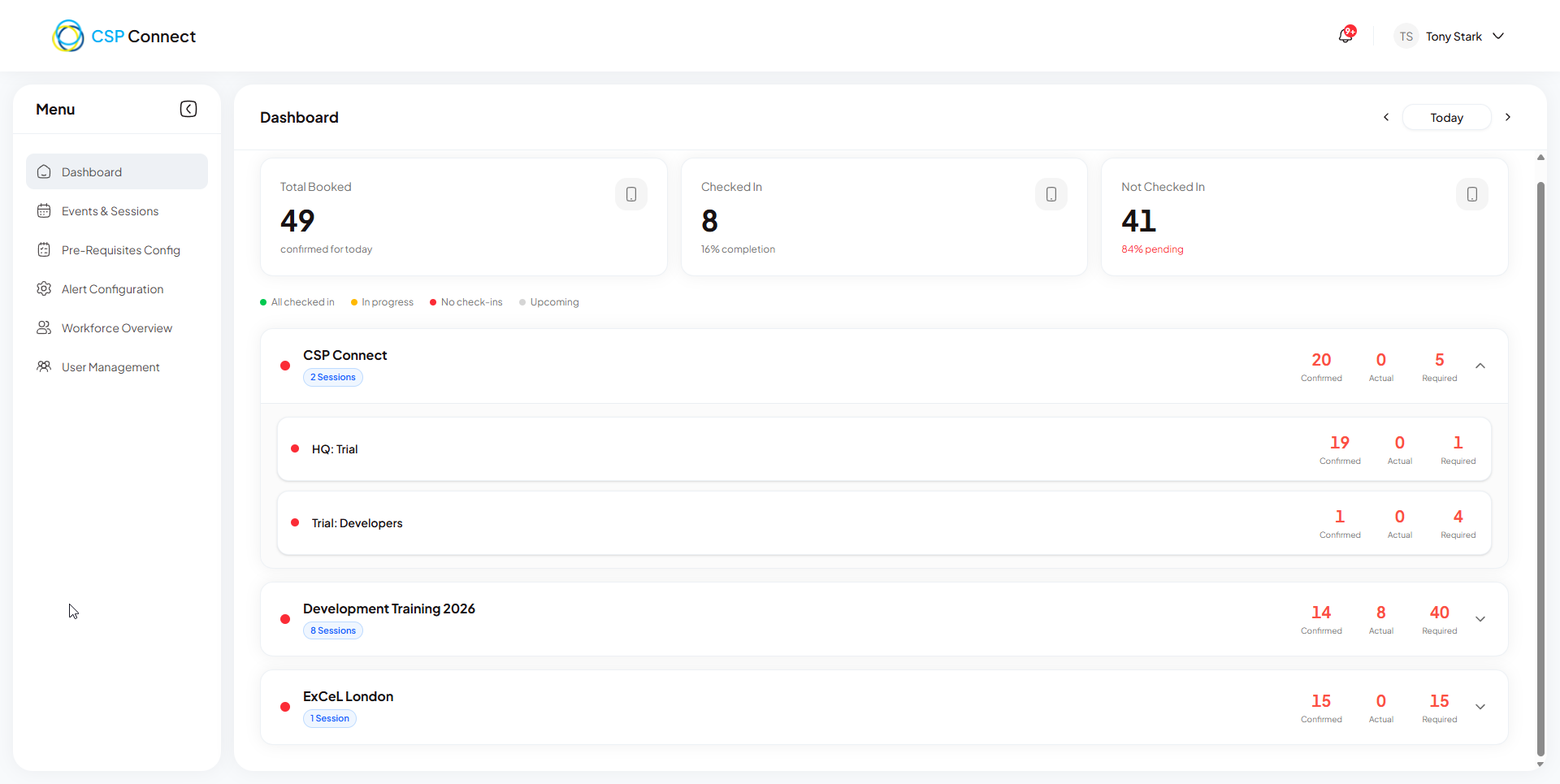Viewport: 1560px width, 784px height.
Task: Click the scrollbar up arrow
Action: pyautogui.click(x=1540, y=158)
